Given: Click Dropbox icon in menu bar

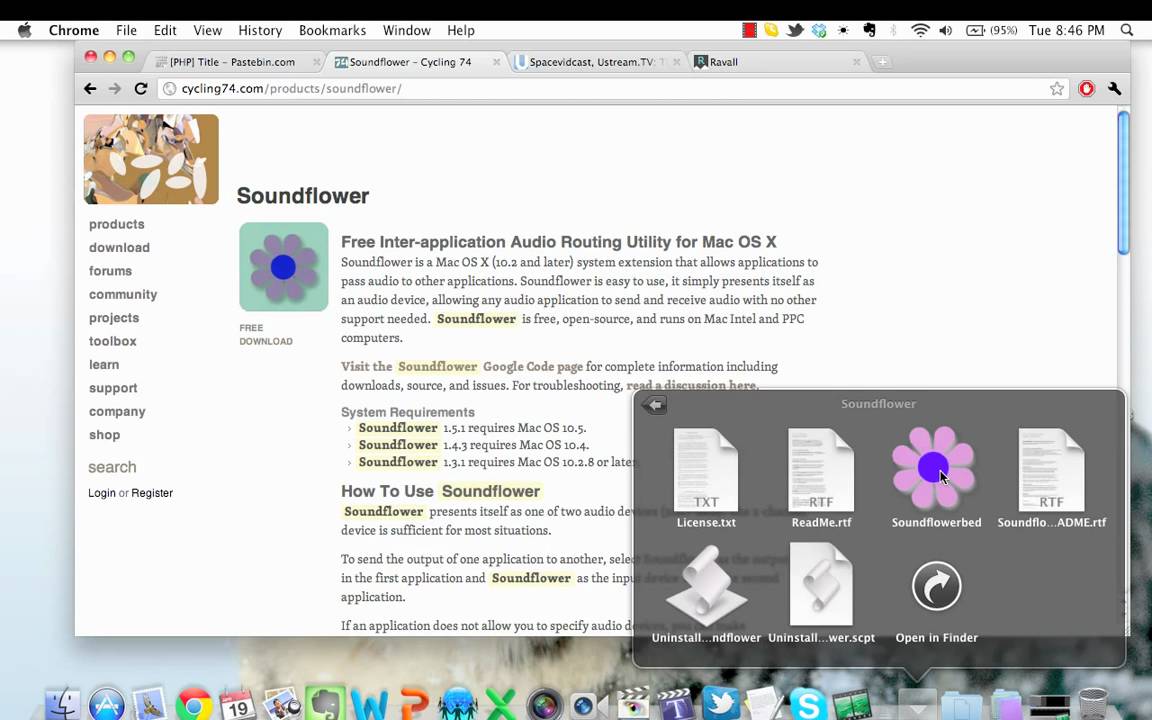Looking at the screenshot, I should (x=819, y=30).
